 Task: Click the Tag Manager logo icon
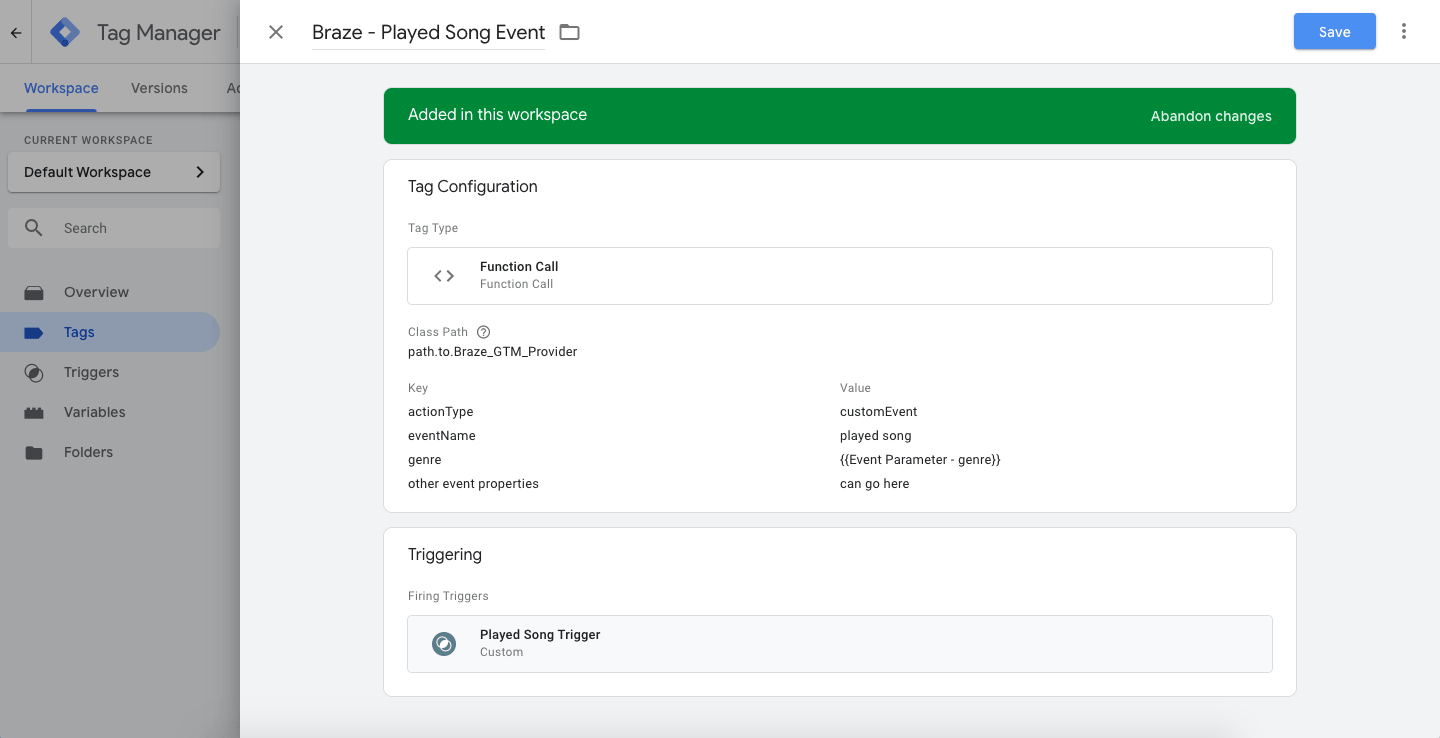[x=65, y=32]
